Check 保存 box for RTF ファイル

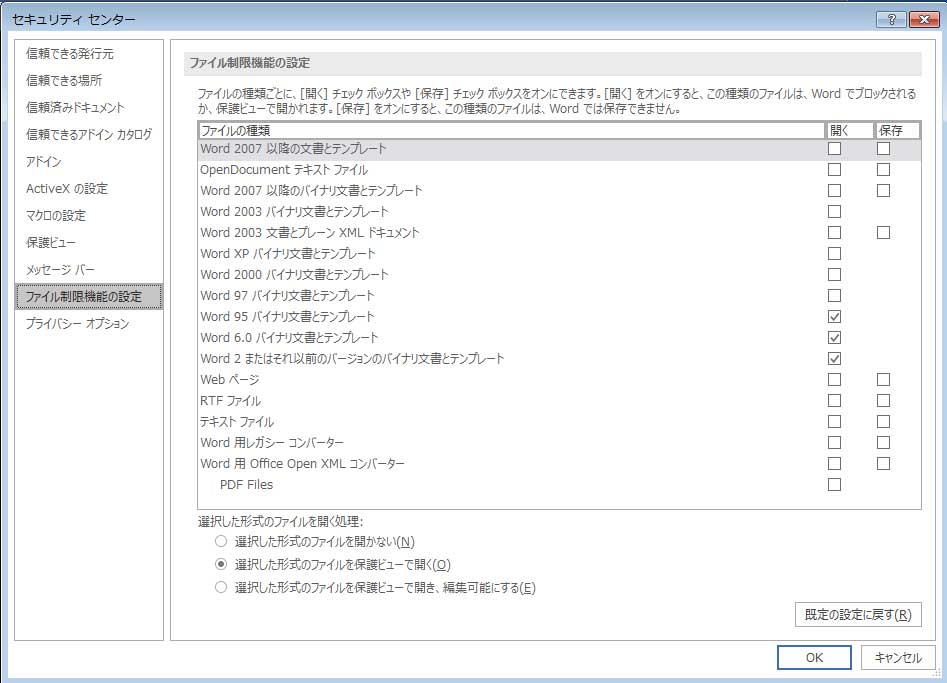(883, 401)
